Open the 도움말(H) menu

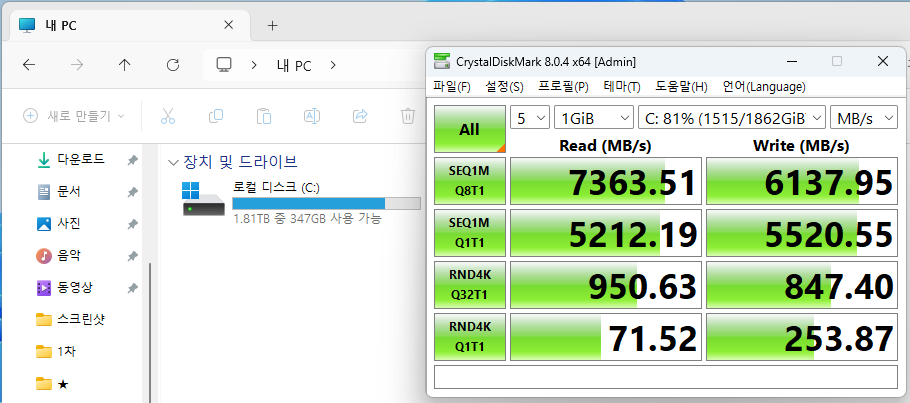coord(681,87)
